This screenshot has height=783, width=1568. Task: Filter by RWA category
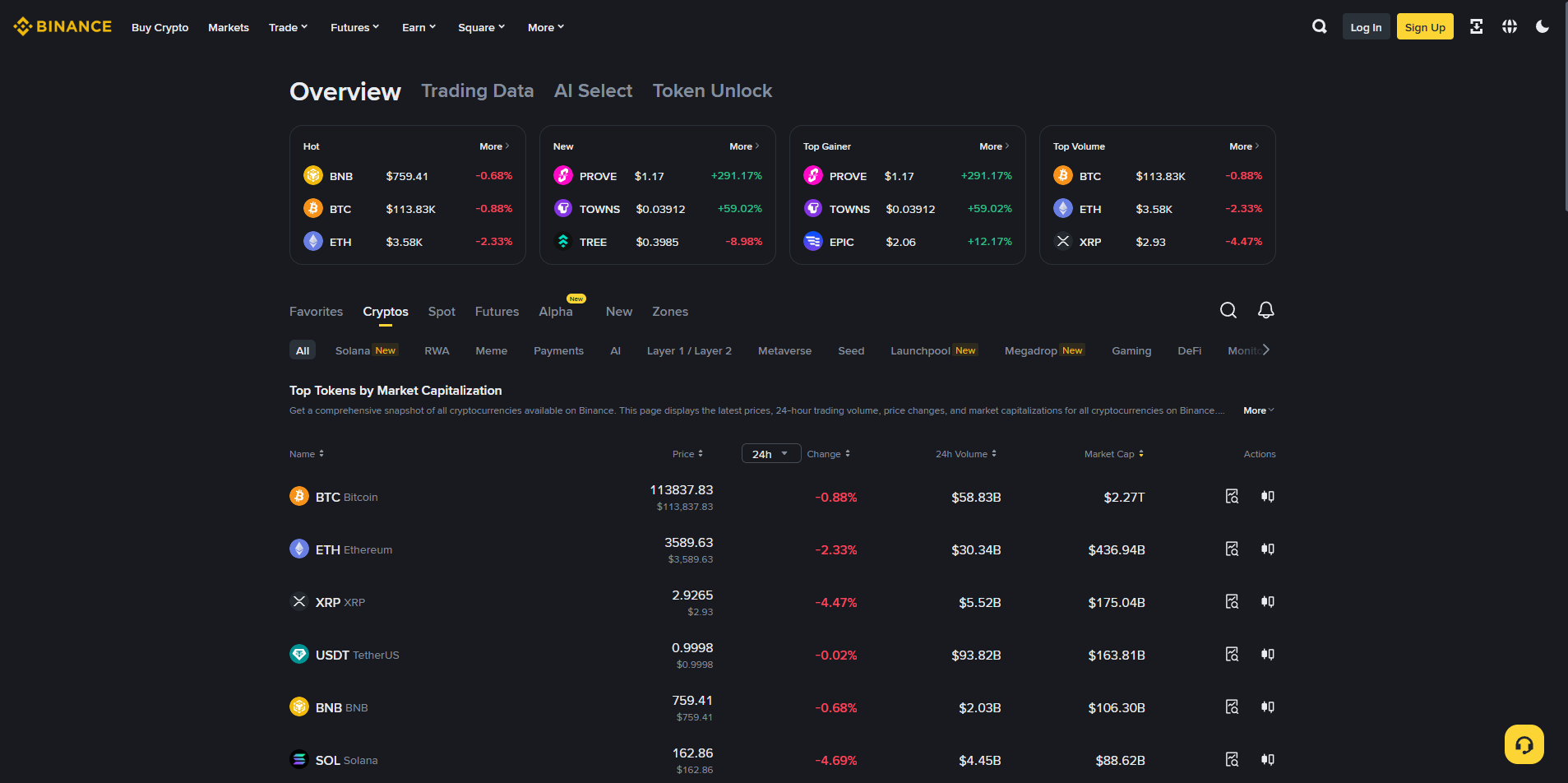pos(437,350)
